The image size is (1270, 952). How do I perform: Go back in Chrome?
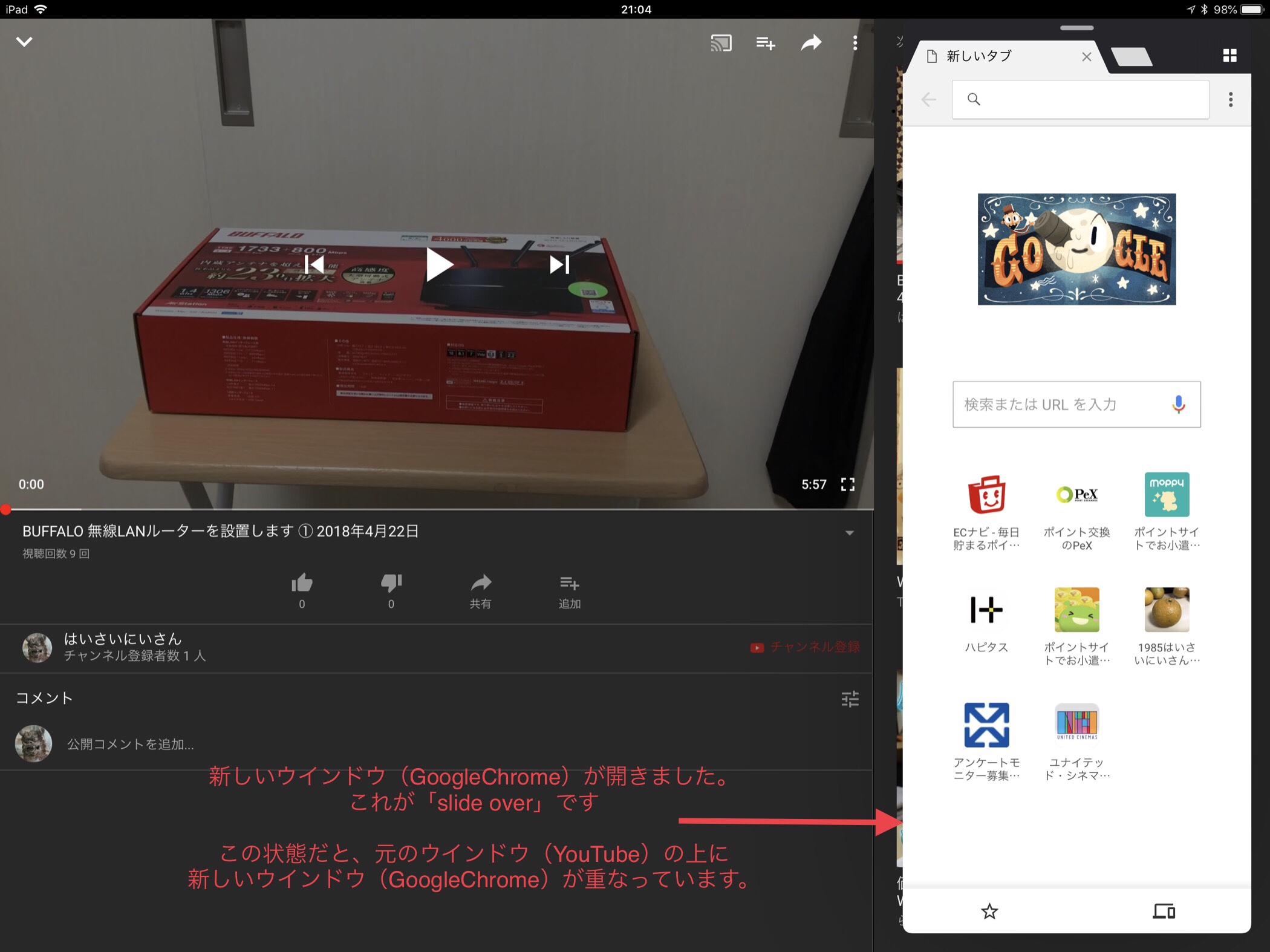click(928, 99)
